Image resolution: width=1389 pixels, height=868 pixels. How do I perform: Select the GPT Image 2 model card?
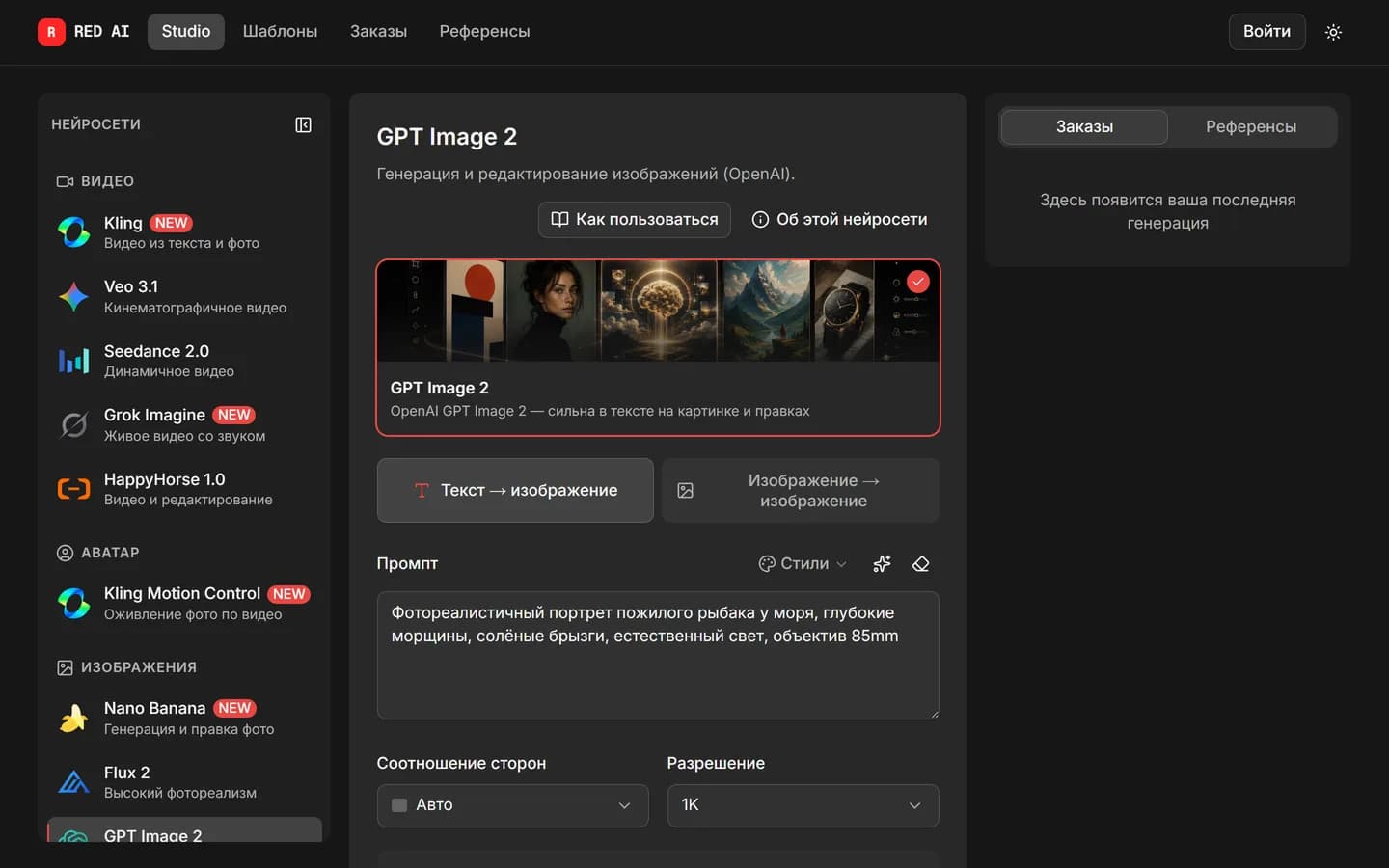658,347
